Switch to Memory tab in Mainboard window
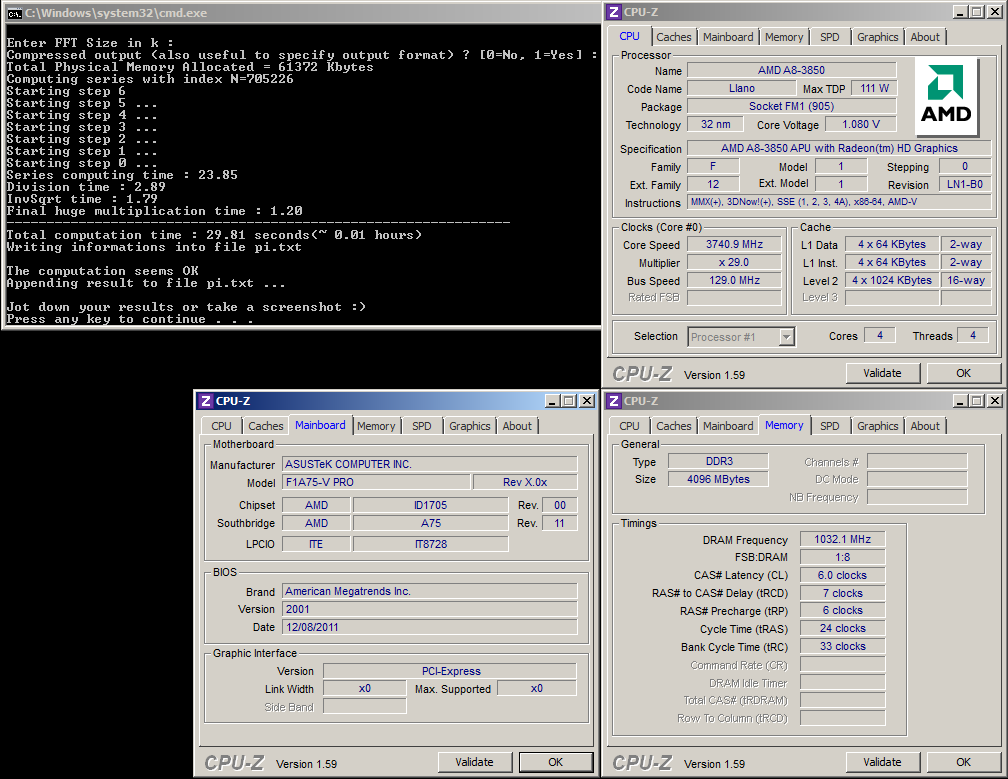Screen dimensions: 1008x779 tap(376, 426)
